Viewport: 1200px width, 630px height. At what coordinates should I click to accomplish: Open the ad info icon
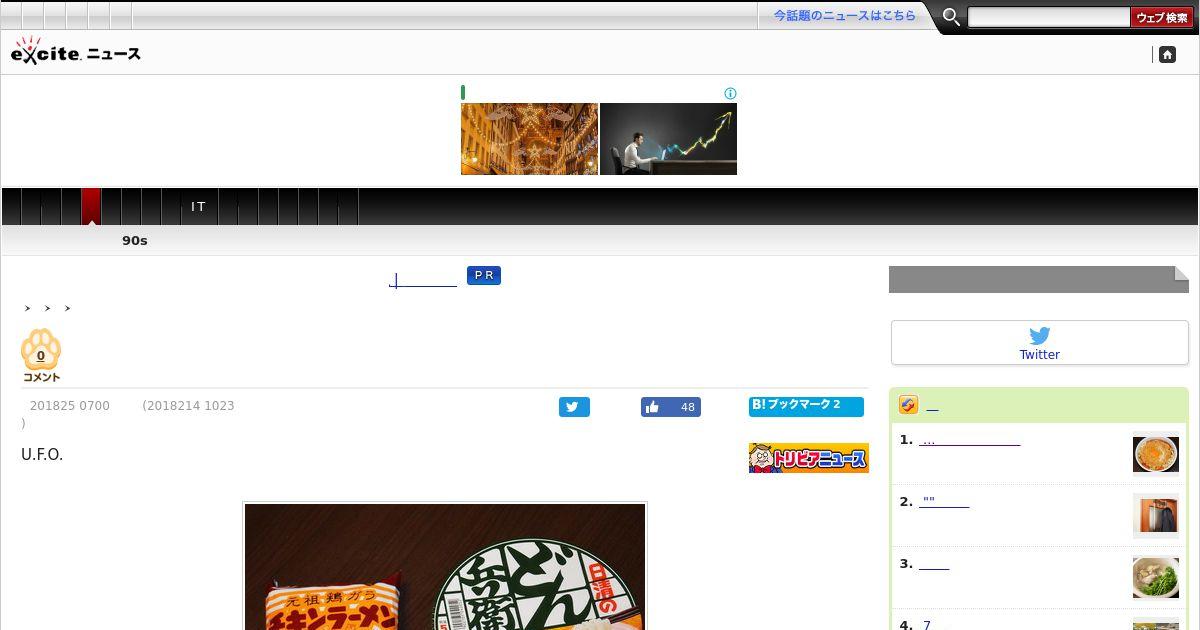(730, 94)
